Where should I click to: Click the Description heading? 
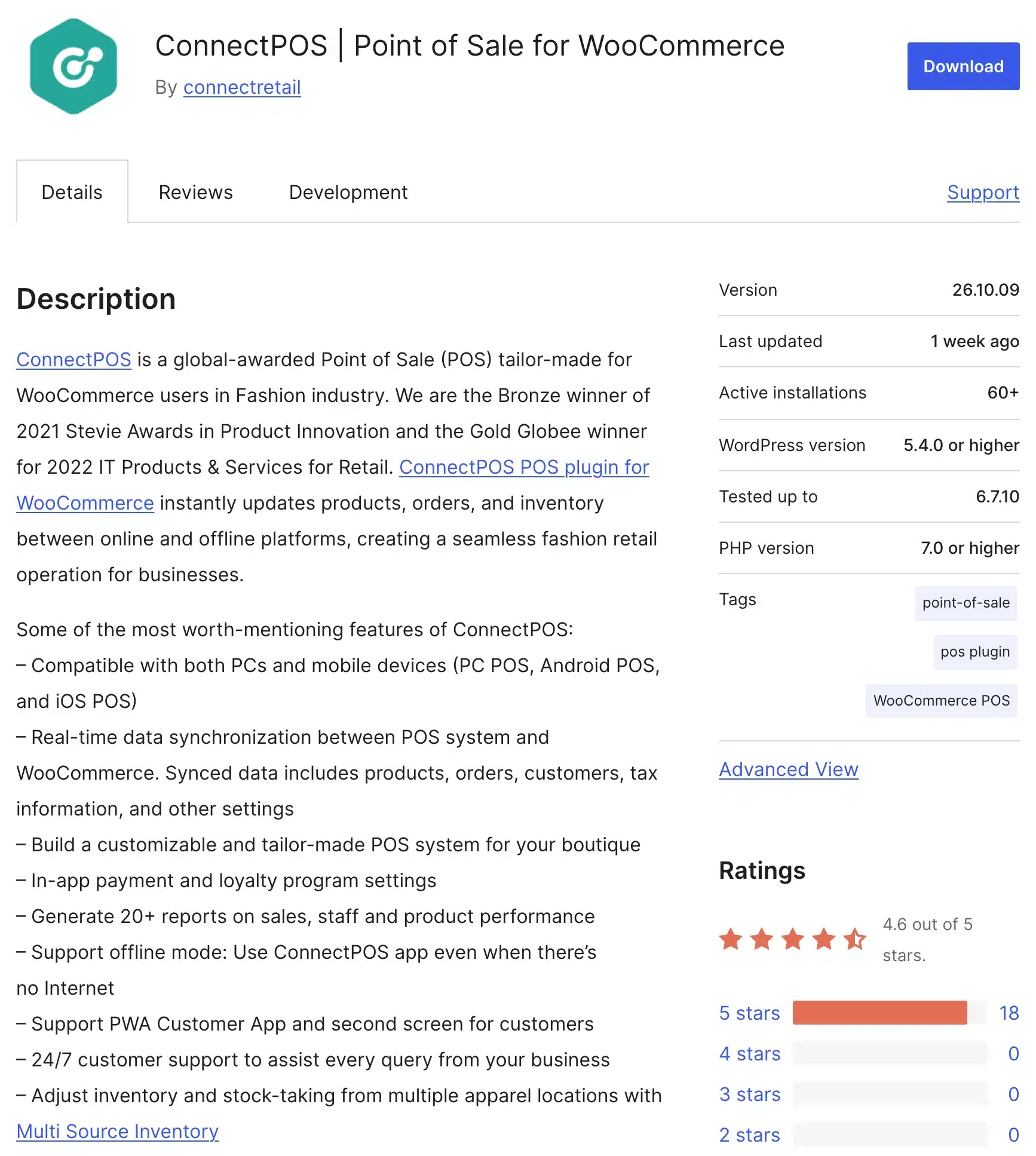[x=96, y=299]
